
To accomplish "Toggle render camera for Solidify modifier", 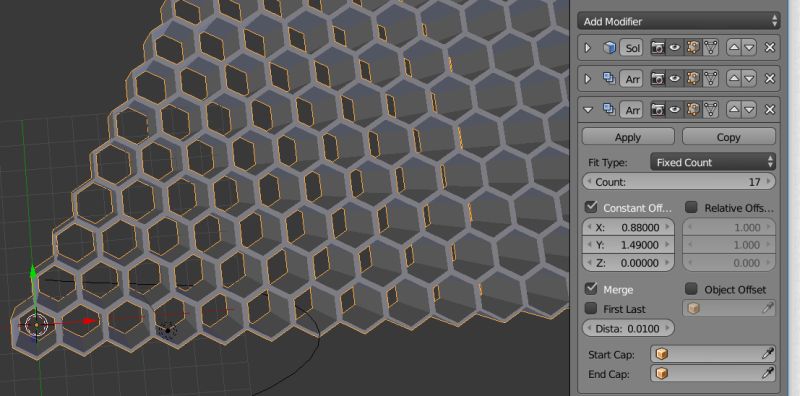I will [x=658, y=48].
